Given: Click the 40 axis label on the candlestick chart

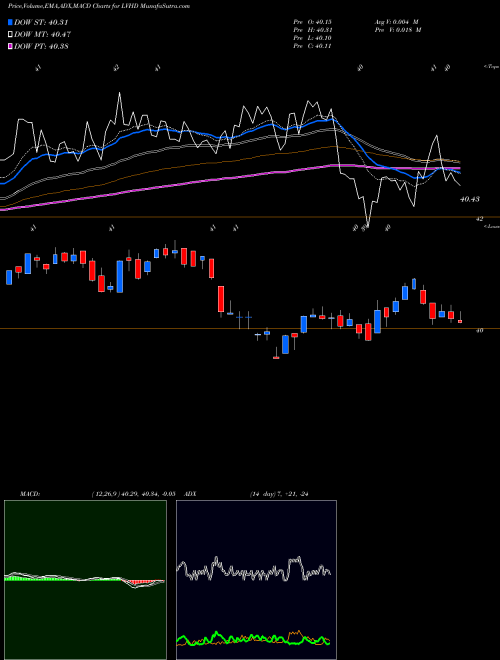Looking at the screenshot, I should tap(479, 331).
